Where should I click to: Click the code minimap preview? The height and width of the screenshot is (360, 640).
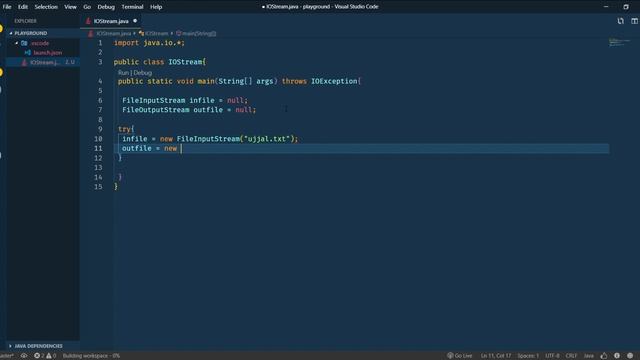point(619,42)
